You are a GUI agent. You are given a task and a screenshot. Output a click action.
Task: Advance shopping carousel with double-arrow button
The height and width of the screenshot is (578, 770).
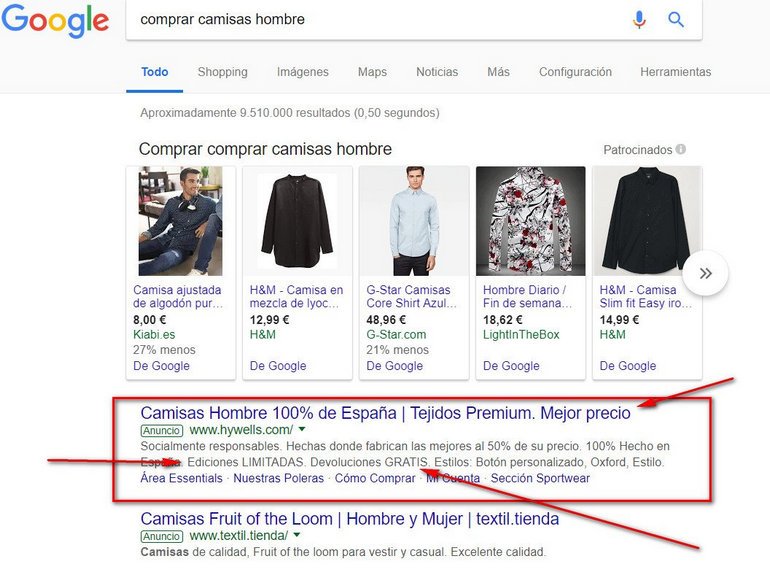click(x=705, y=273)
